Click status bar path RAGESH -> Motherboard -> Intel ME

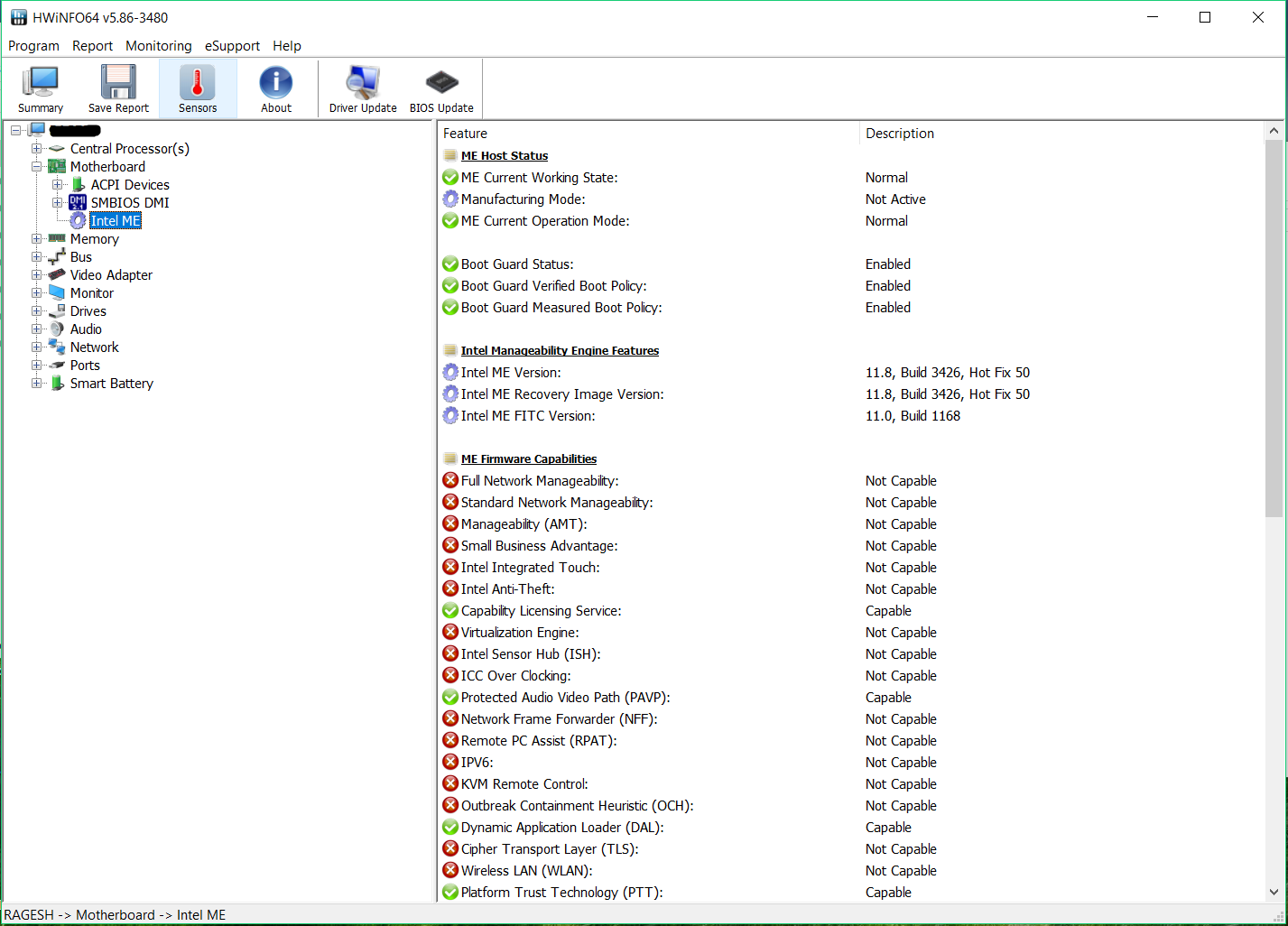click(x=115, y=915)
